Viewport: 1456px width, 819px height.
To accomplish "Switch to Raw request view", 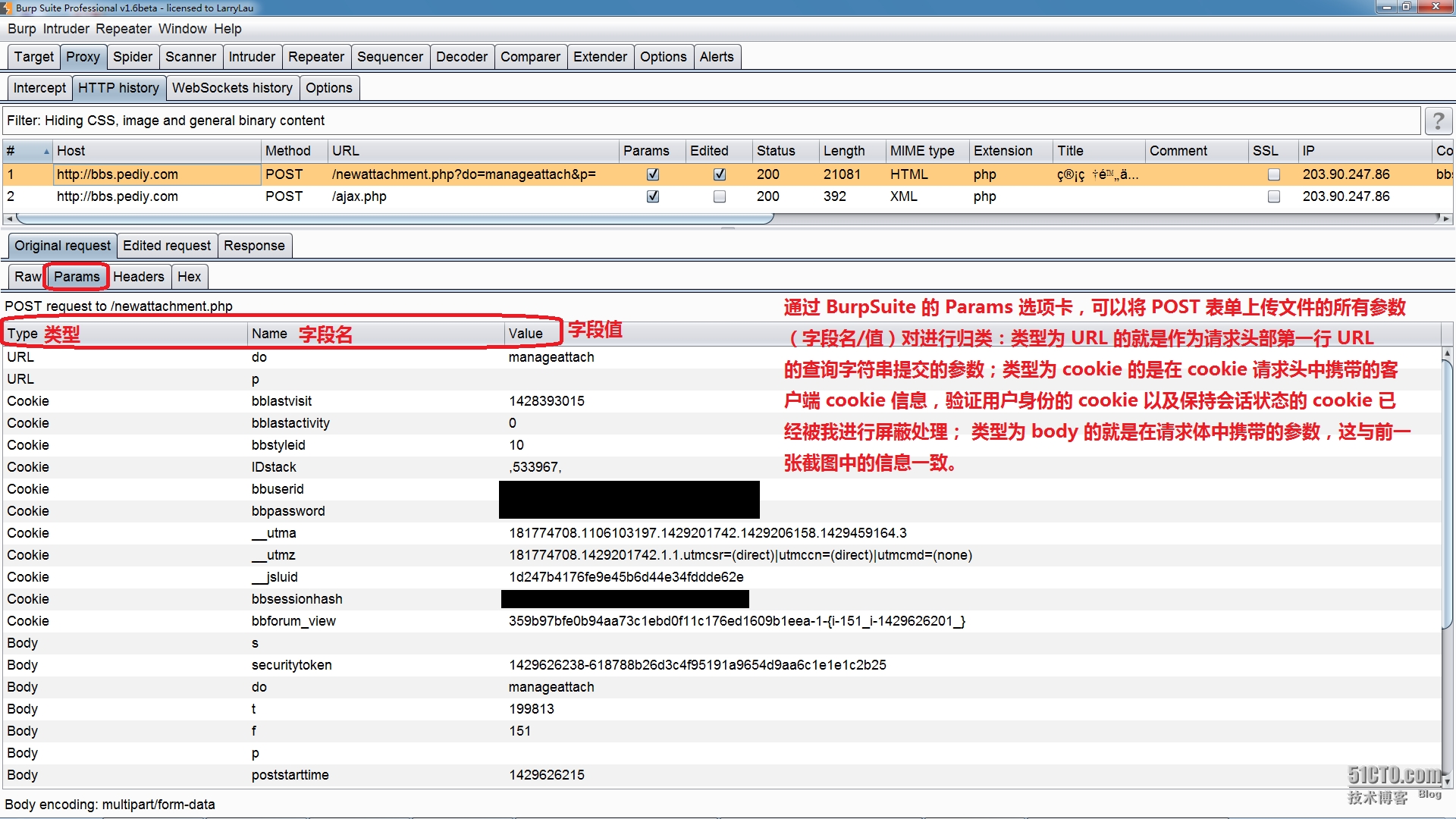I will tap(27, 277).
